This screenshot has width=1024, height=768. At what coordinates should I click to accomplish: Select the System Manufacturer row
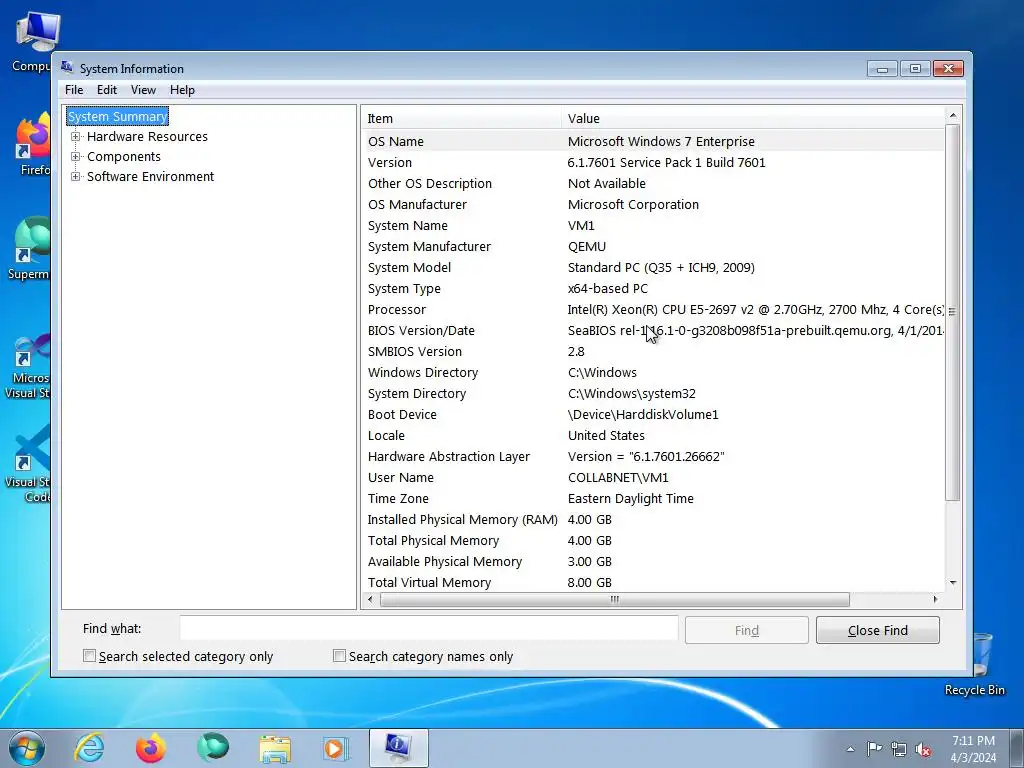pyautogui.click(x=653, y=246)
